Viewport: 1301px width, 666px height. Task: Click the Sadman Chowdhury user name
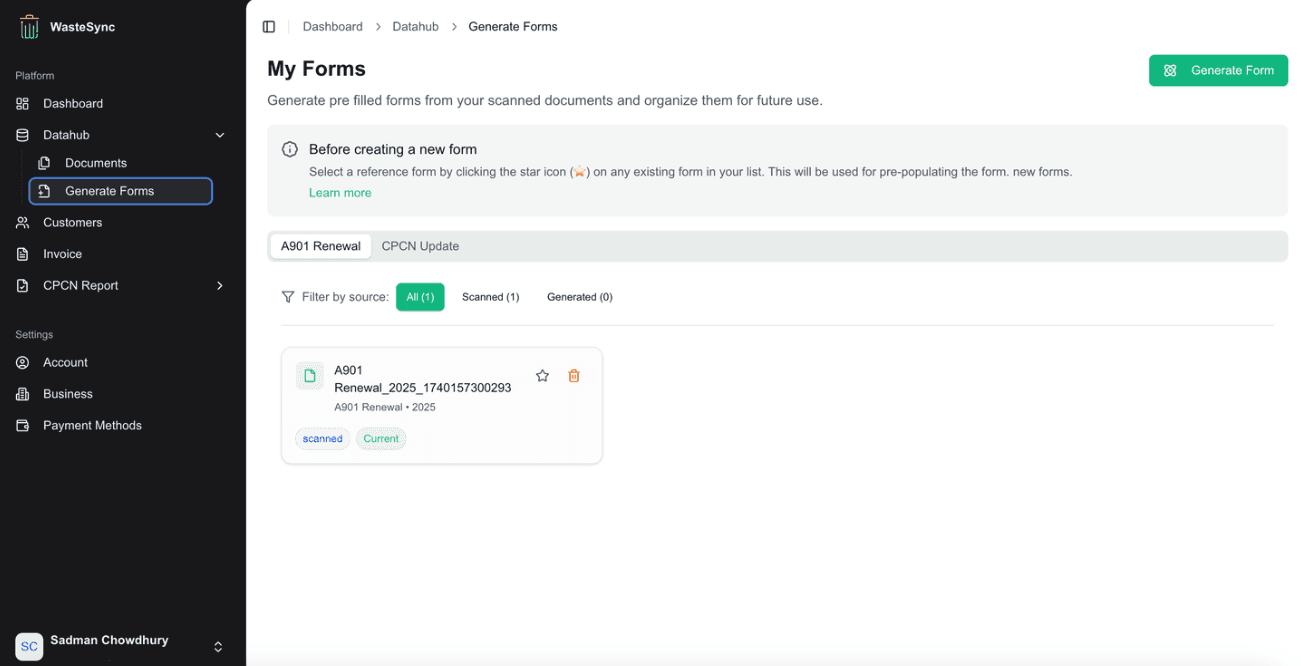click(x=109, y=640)
